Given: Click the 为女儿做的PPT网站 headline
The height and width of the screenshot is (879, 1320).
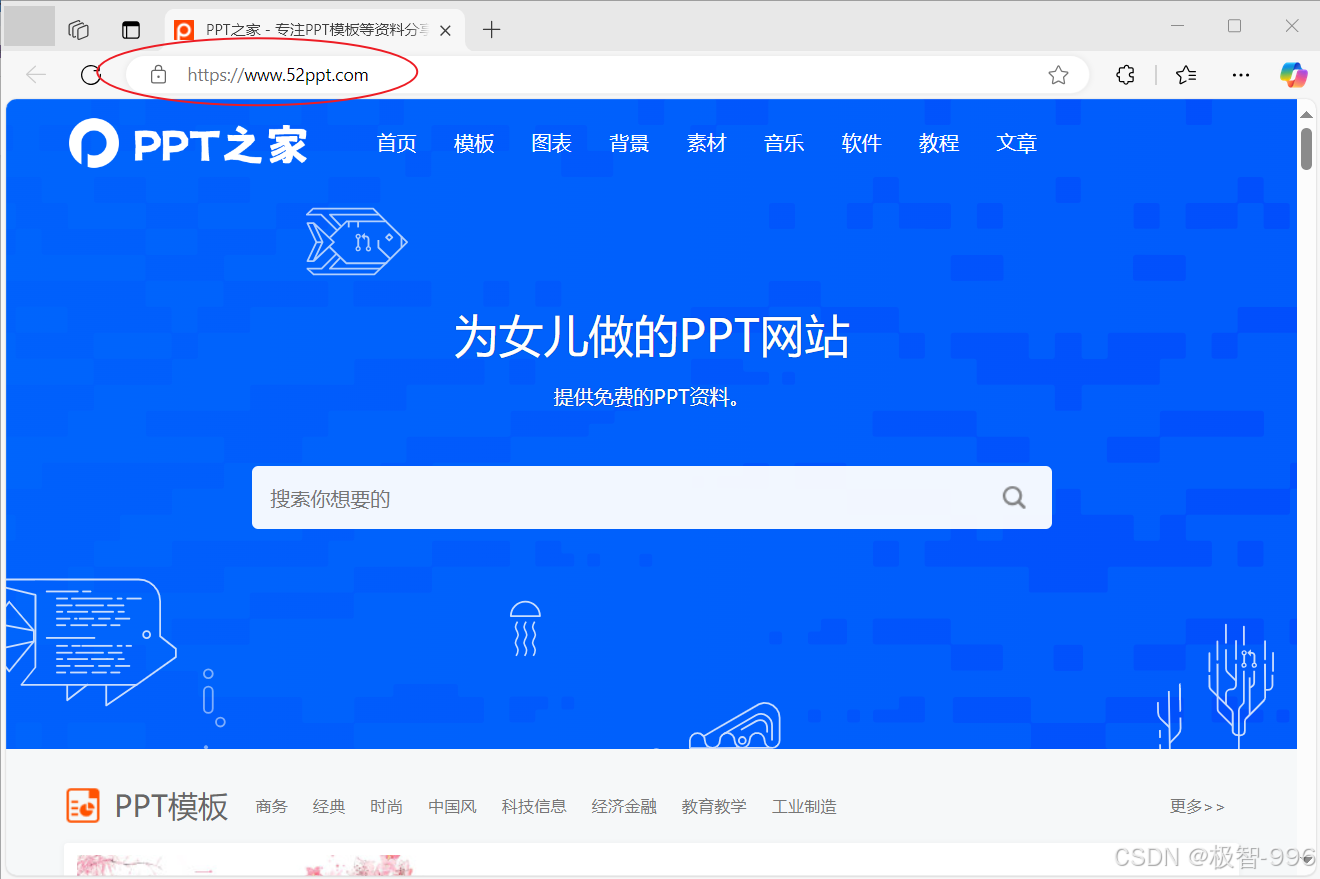Looking at the screenshot, I should [x=652, y=336].
